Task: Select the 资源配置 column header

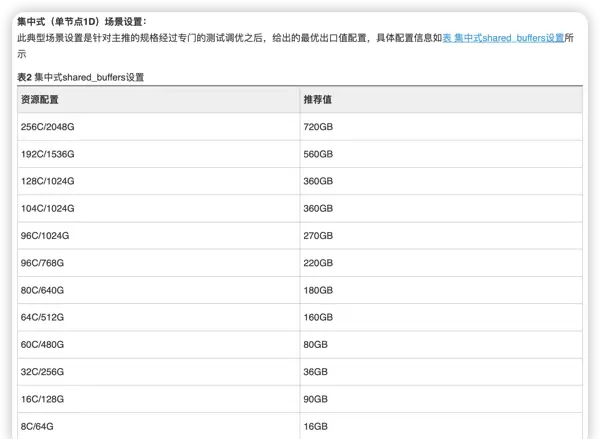Action: point(40,100)
